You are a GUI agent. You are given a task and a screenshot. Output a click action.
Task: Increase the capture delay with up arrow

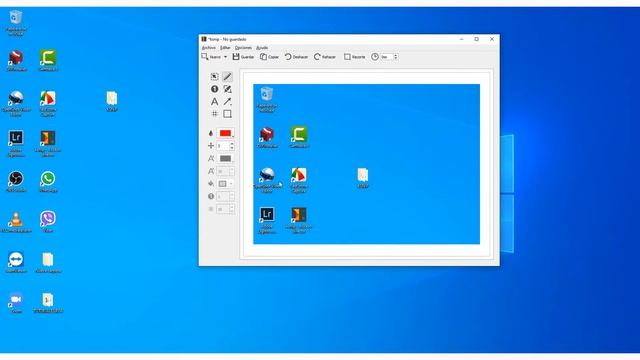(396, 55)
